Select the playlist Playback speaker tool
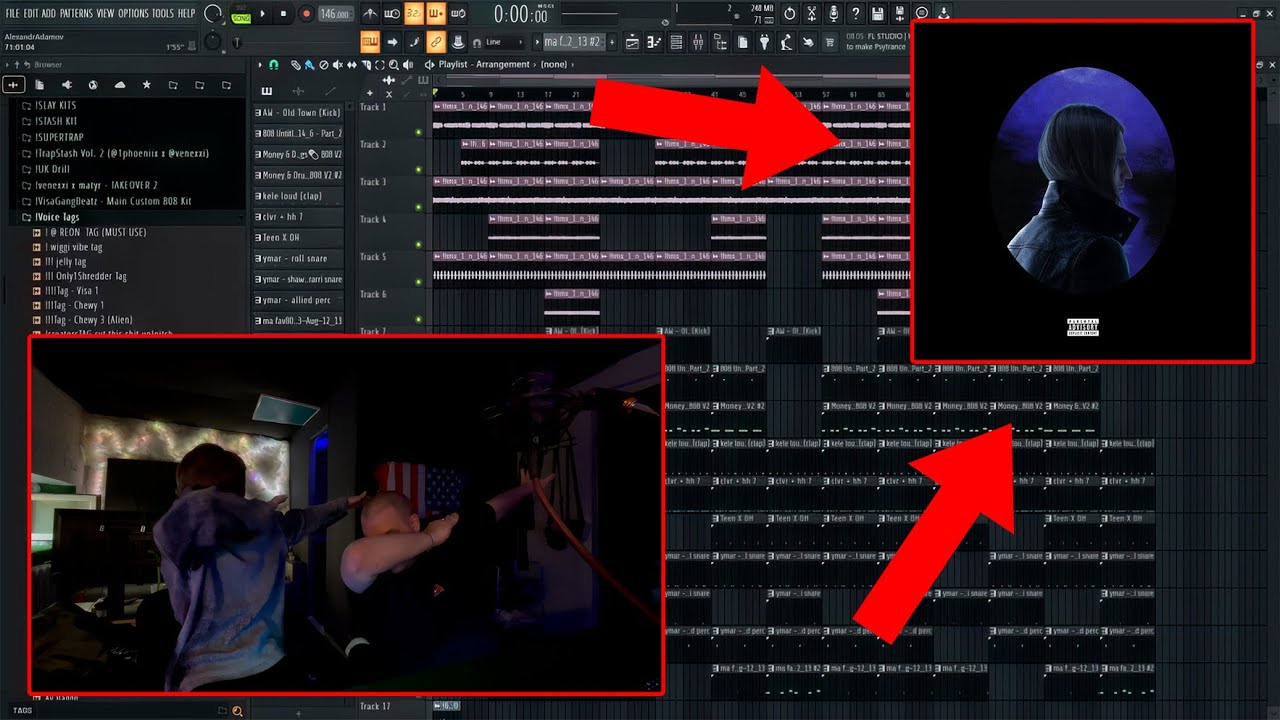The width and height of the screenshot is (1280, 720). click(408, 64)
